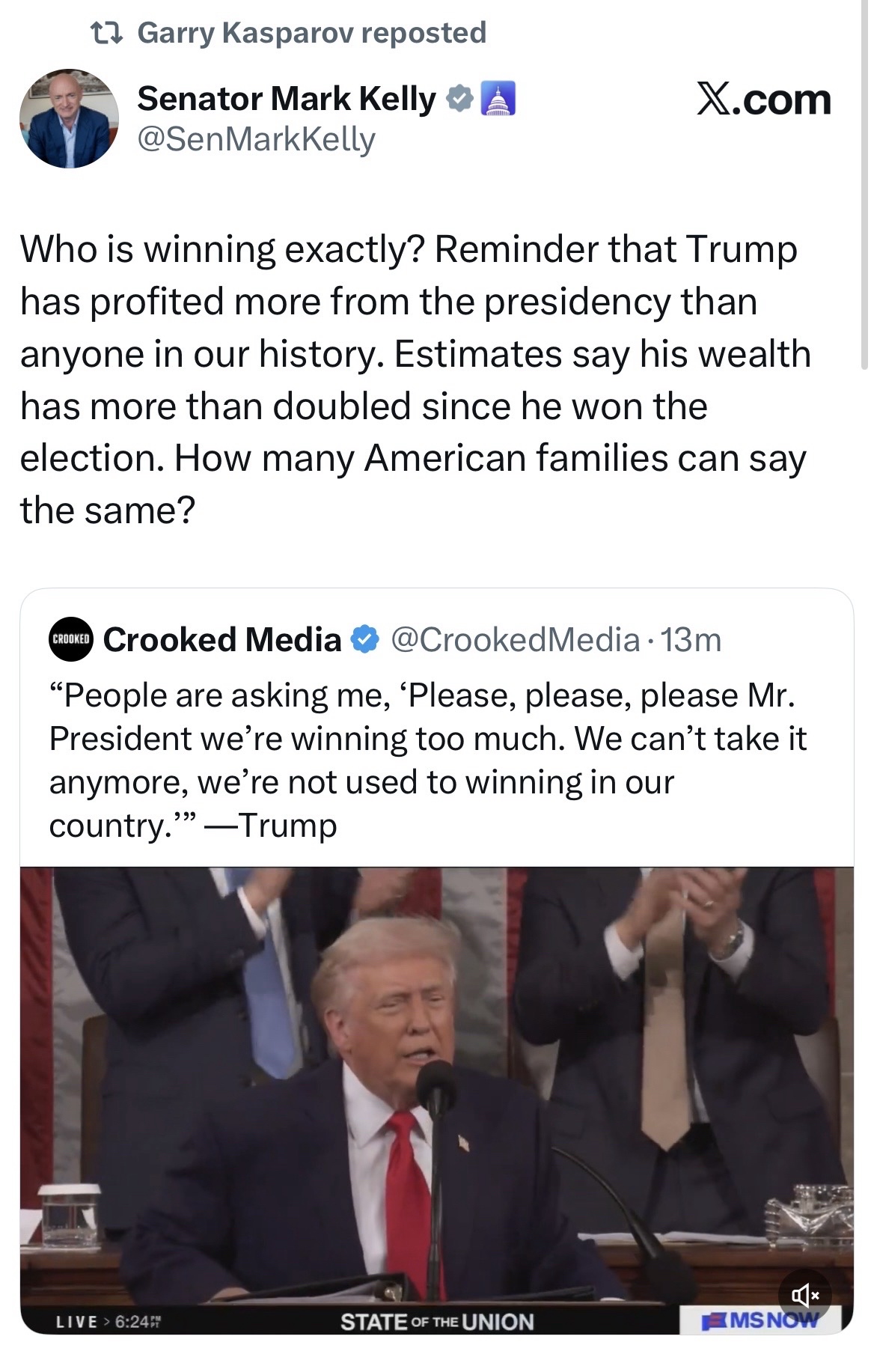This screenshot has width=874, height=1372.
Task: Tap Senator Mark Kelly's profile photo
Action: pos(69,118)
